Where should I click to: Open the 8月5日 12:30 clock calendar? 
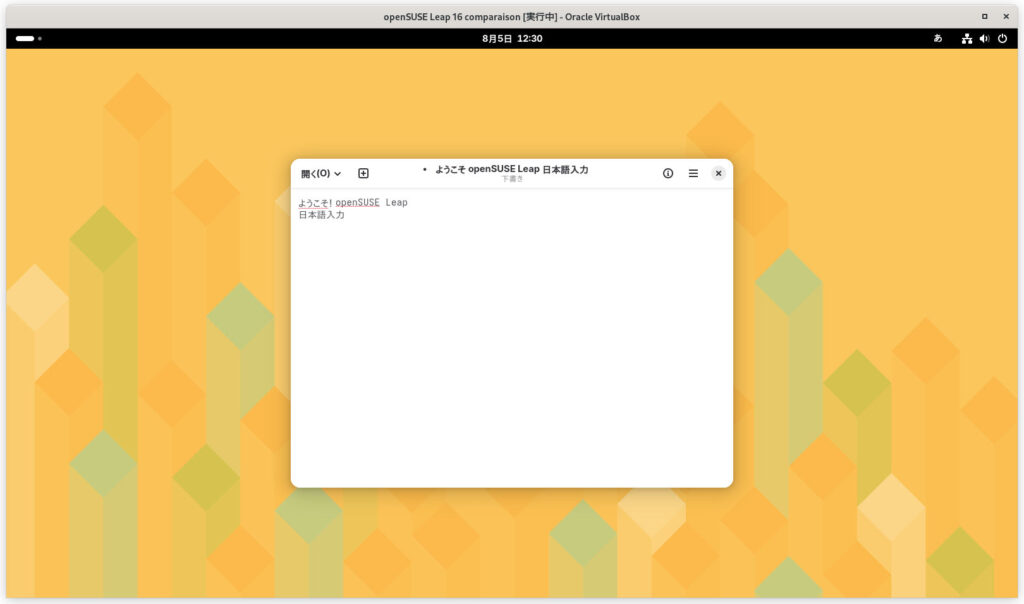pyautogui.click(x=512, y=39)
